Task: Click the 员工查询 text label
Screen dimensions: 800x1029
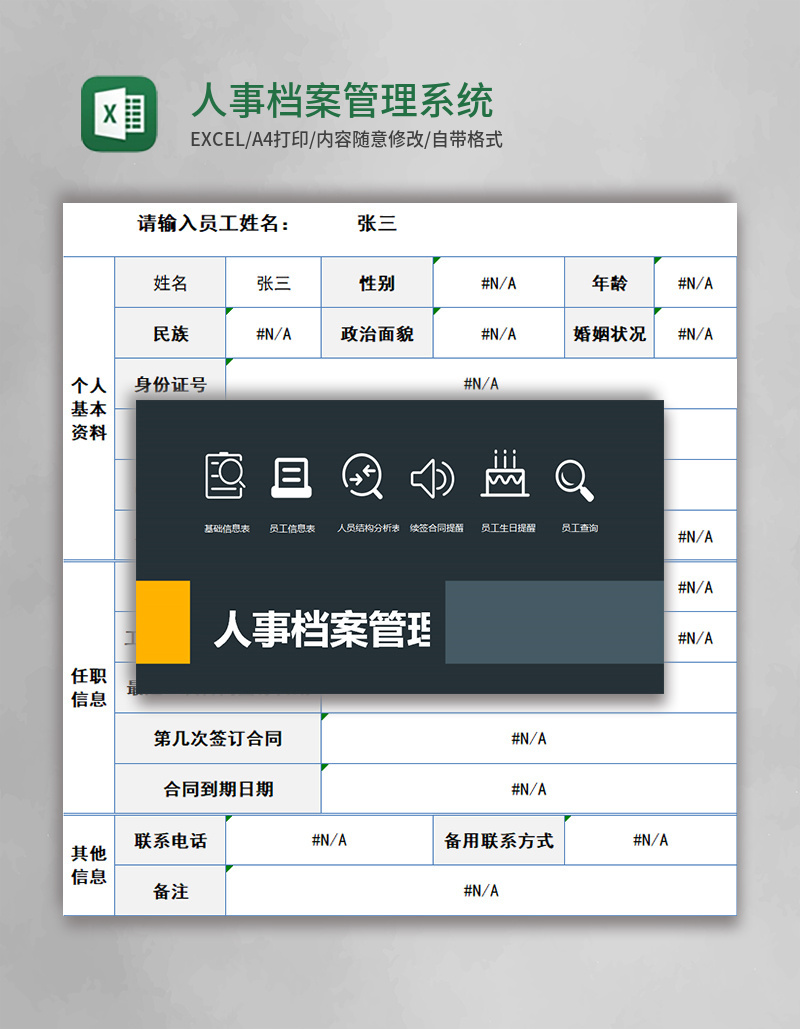Action: (578, 527)
